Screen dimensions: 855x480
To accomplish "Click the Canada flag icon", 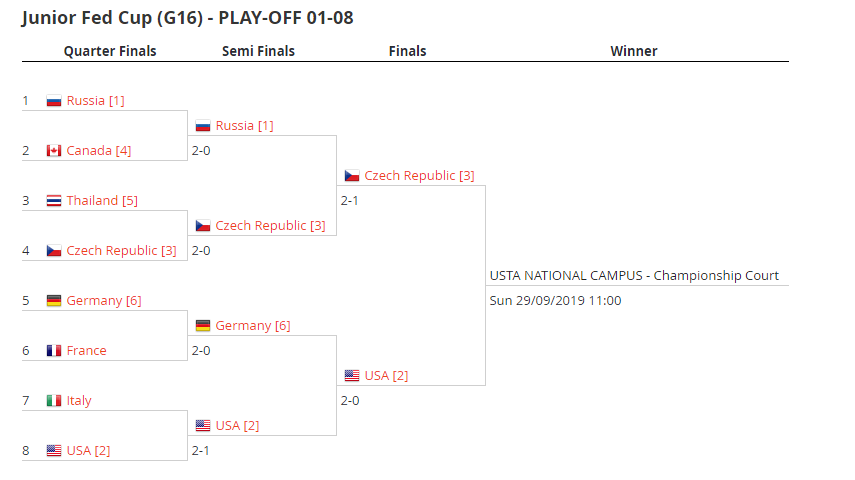I will [x=53, y=151].
